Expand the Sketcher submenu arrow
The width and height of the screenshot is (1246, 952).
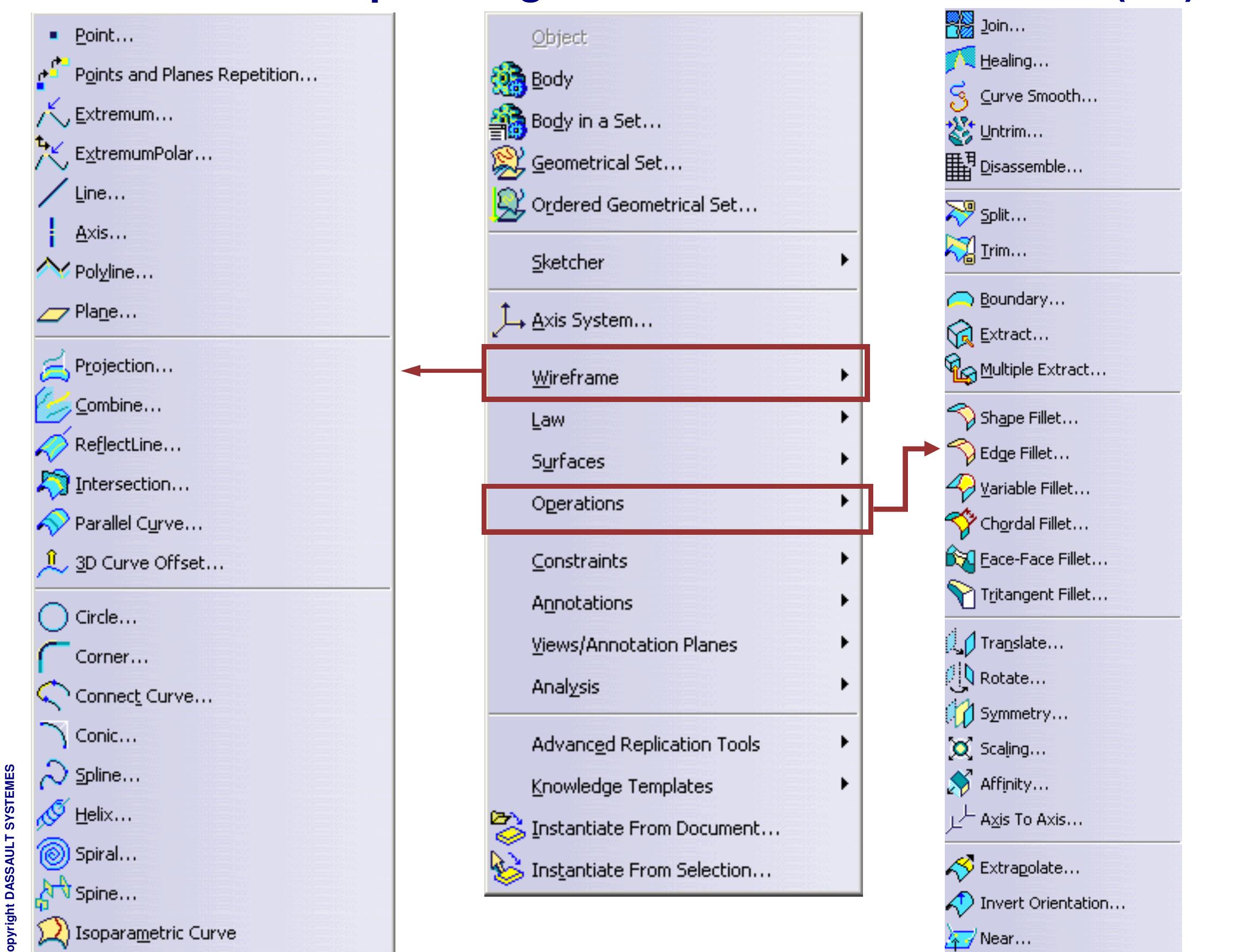[844, 260]
